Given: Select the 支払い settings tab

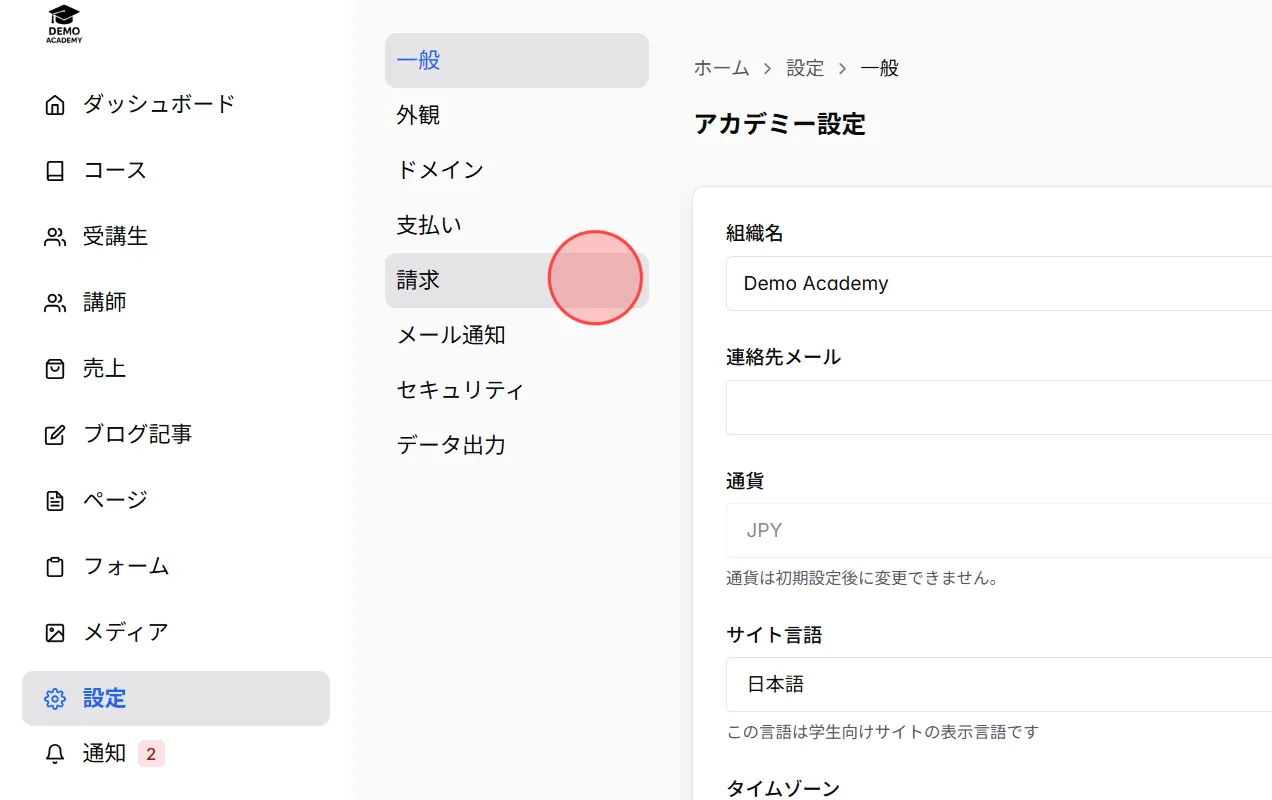Looking at the screenshot, I should pos(517,225).
